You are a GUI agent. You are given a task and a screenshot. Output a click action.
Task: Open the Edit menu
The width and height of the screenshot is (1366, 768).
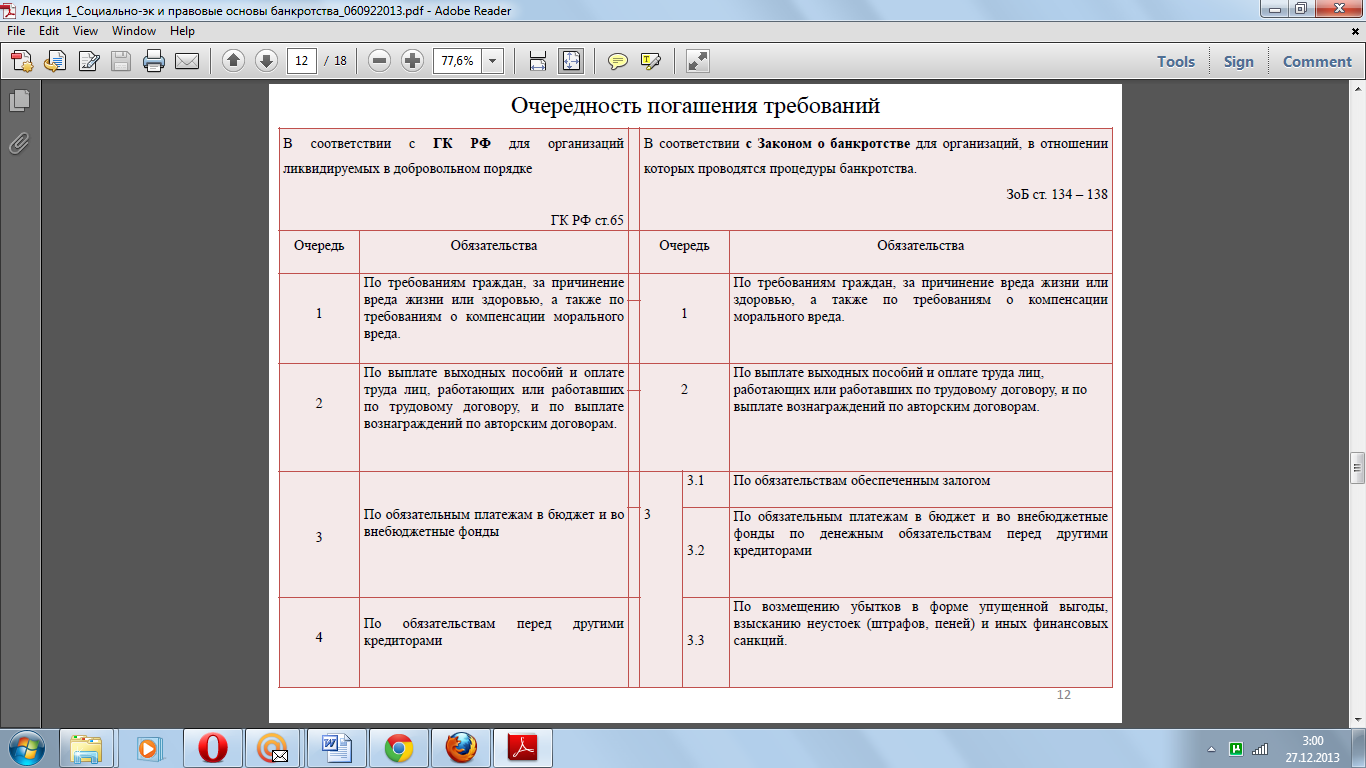click(49, 31)
